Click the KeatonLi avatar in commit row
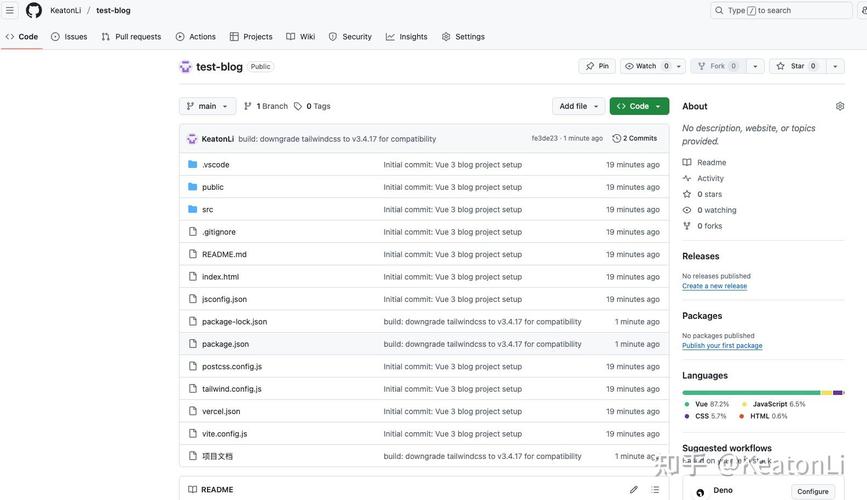 coord(192,139)
